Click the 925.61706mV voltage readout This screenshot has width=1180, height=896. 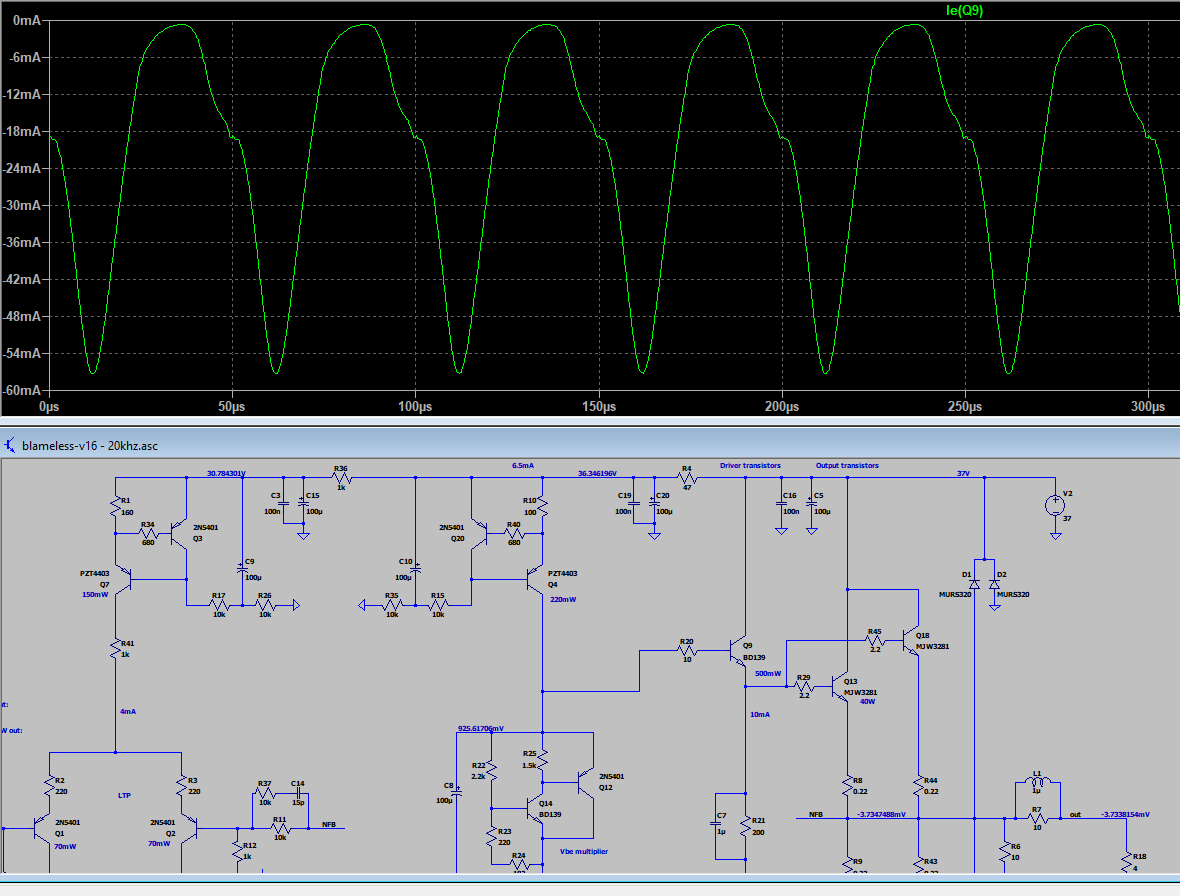point(481,729)
